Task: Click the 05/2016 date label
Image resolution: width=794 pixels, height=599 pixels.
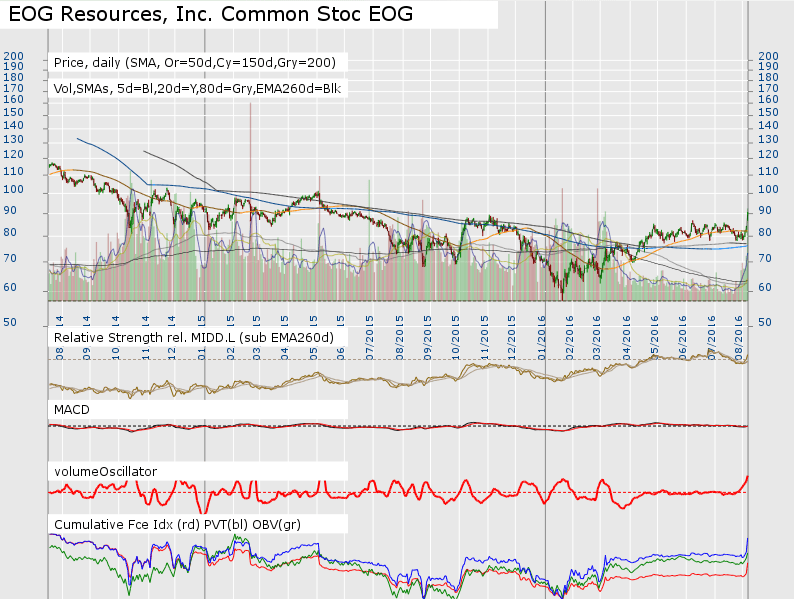Action: coord(654,338)
